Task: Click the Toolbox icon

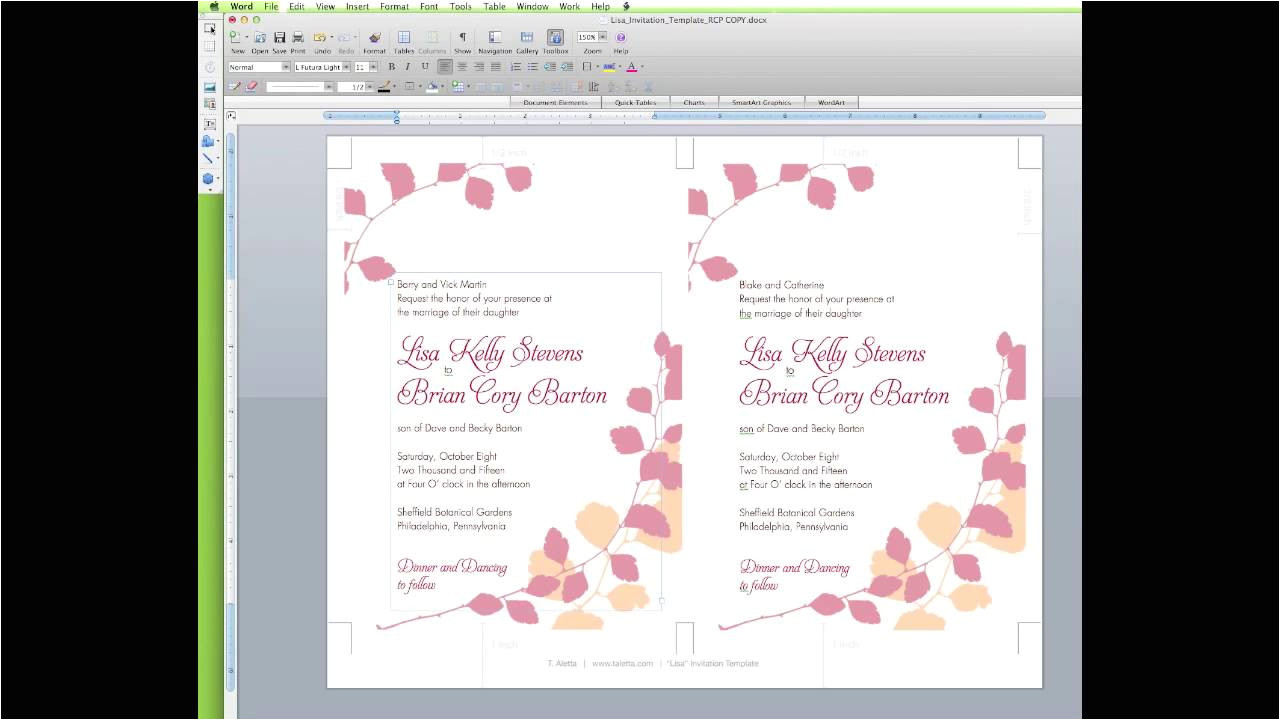Action: [555, 37]
